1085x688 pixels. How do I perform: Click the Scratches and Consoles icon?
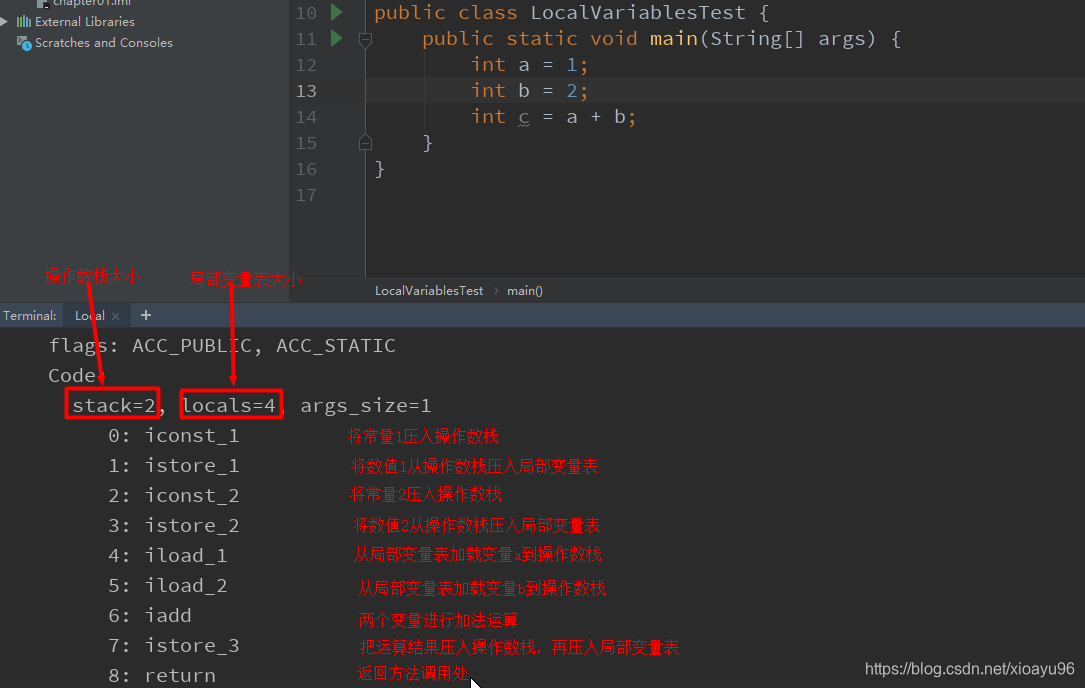pos(24,43)
